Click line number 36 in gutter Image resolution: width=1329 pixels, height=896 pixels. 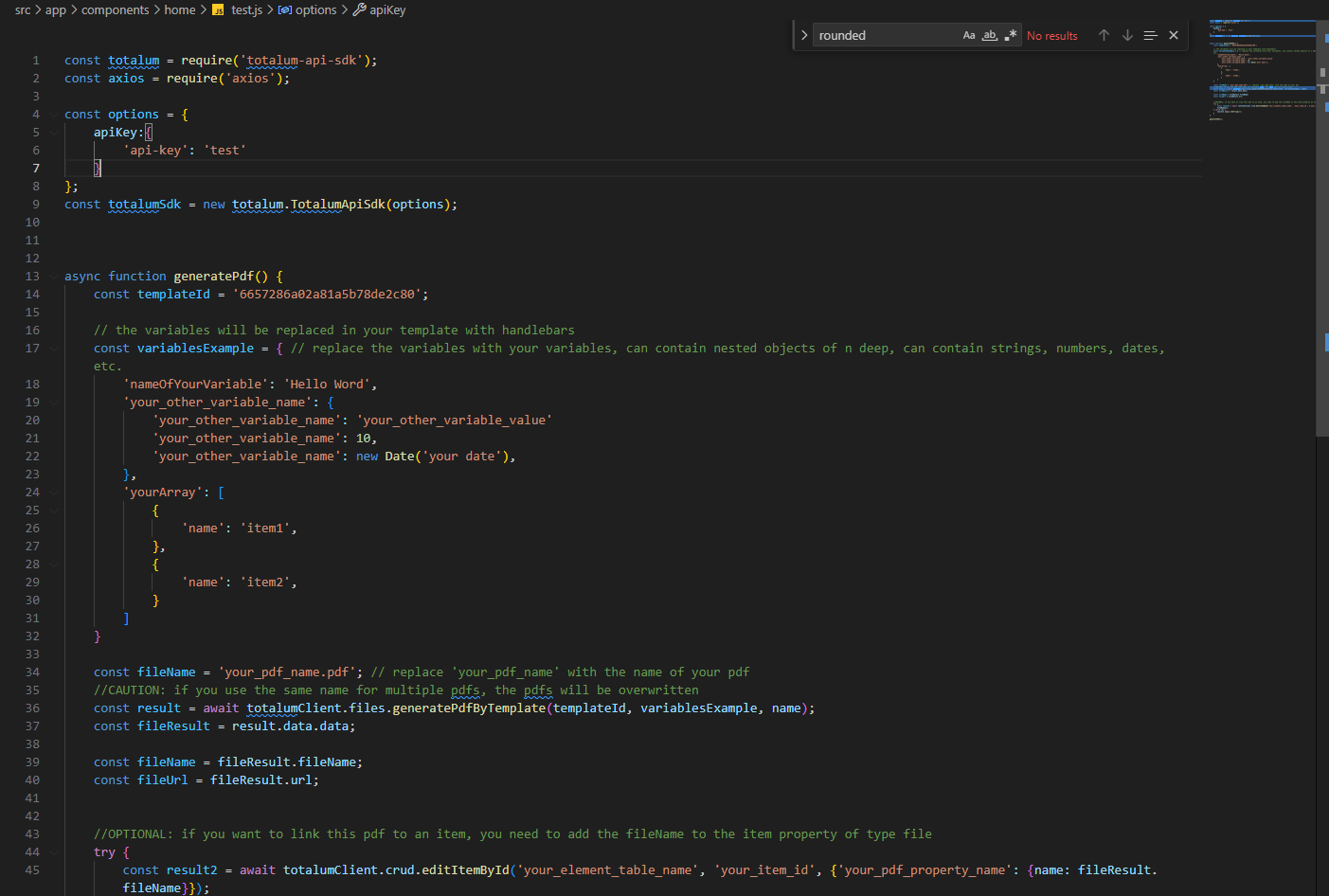point(32,708)
